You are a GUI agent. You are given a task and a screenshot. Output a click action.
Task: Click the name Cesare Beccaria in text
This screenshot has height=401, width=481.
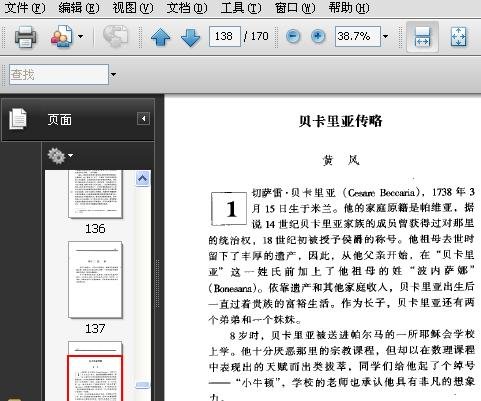381,193
